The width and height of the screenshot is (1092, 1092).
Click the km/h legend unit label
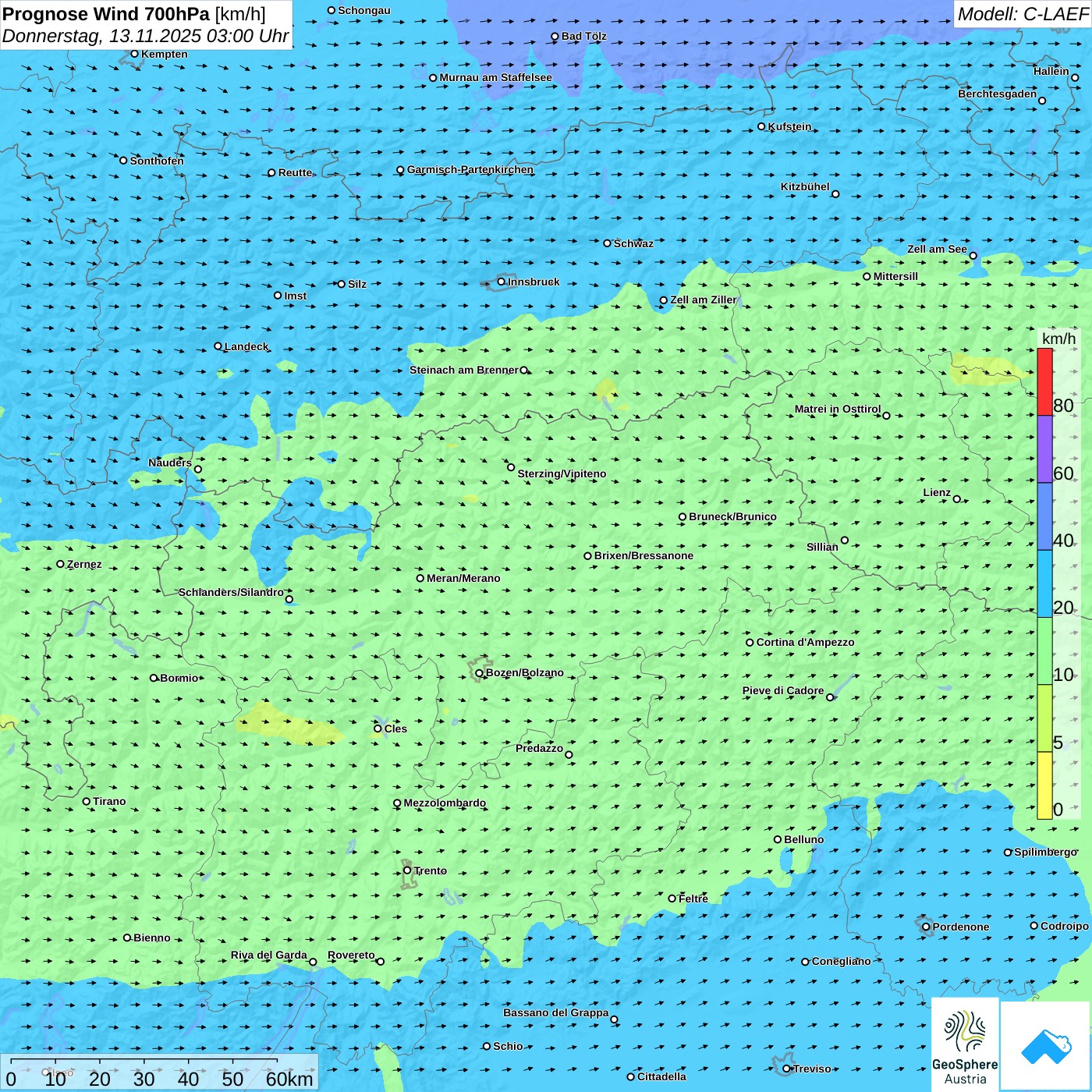tap(1058, 339)
